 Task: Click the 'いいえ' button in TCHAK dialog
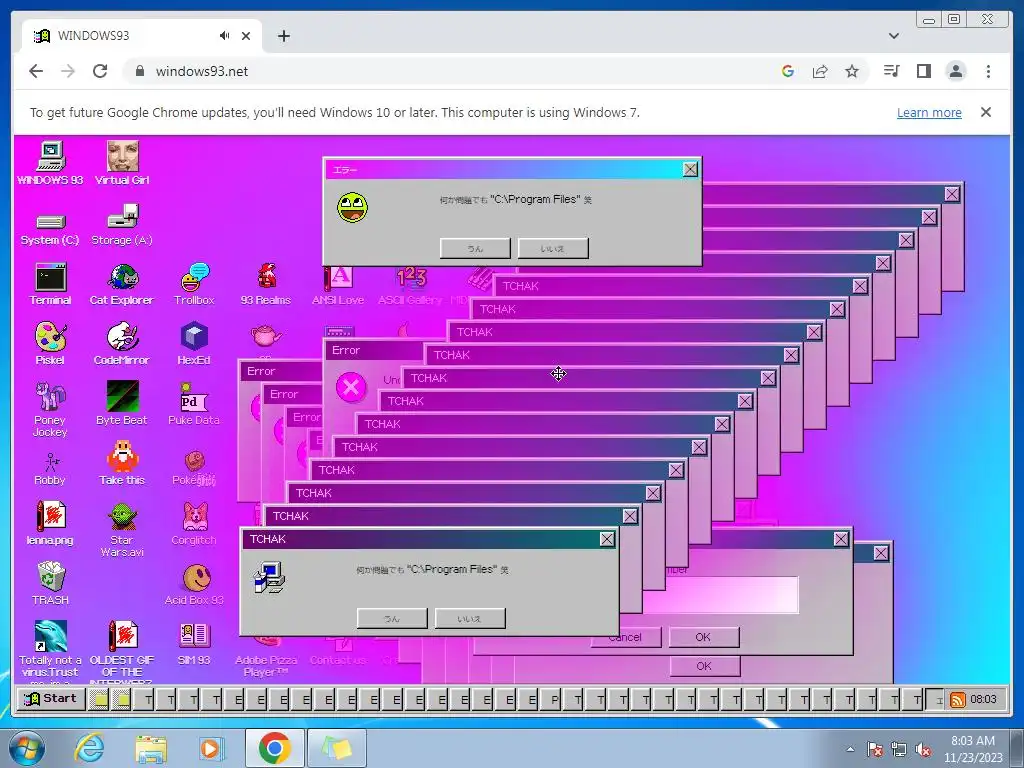pyautogui.click(x=470, y=618)
